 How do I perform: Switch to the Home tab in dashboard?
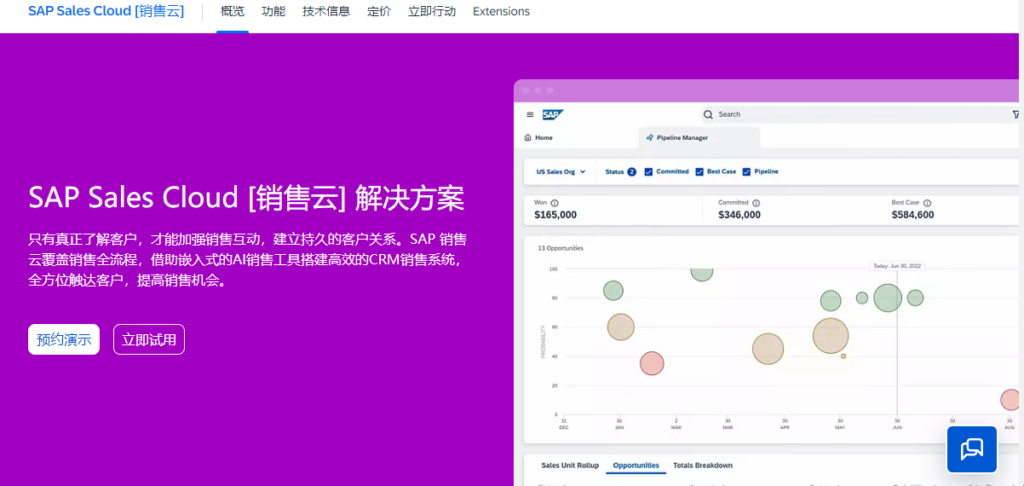pyautogui.click(x=539, y=138)
